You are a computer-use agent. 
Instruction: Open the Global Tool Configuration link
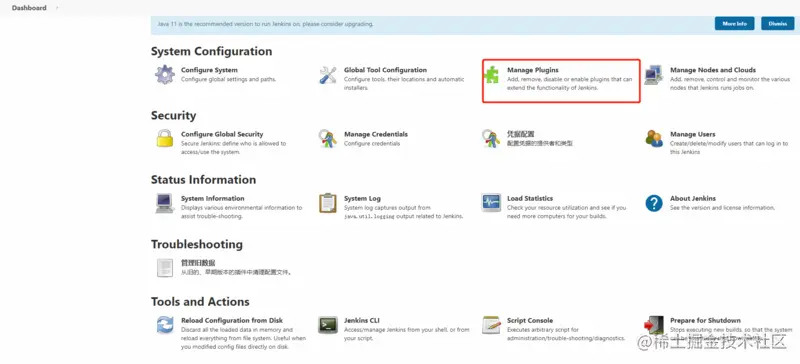tap(385, 70)
